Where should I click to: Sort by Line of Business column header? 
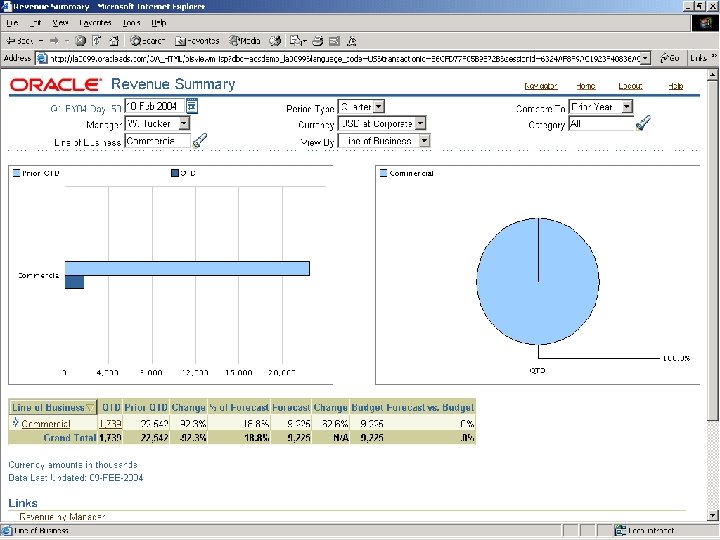click(x=53, y=407)
